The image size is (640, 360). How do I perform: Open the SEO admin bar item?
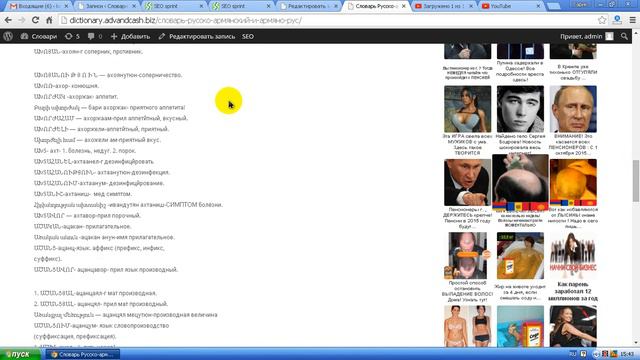(248, 36)
